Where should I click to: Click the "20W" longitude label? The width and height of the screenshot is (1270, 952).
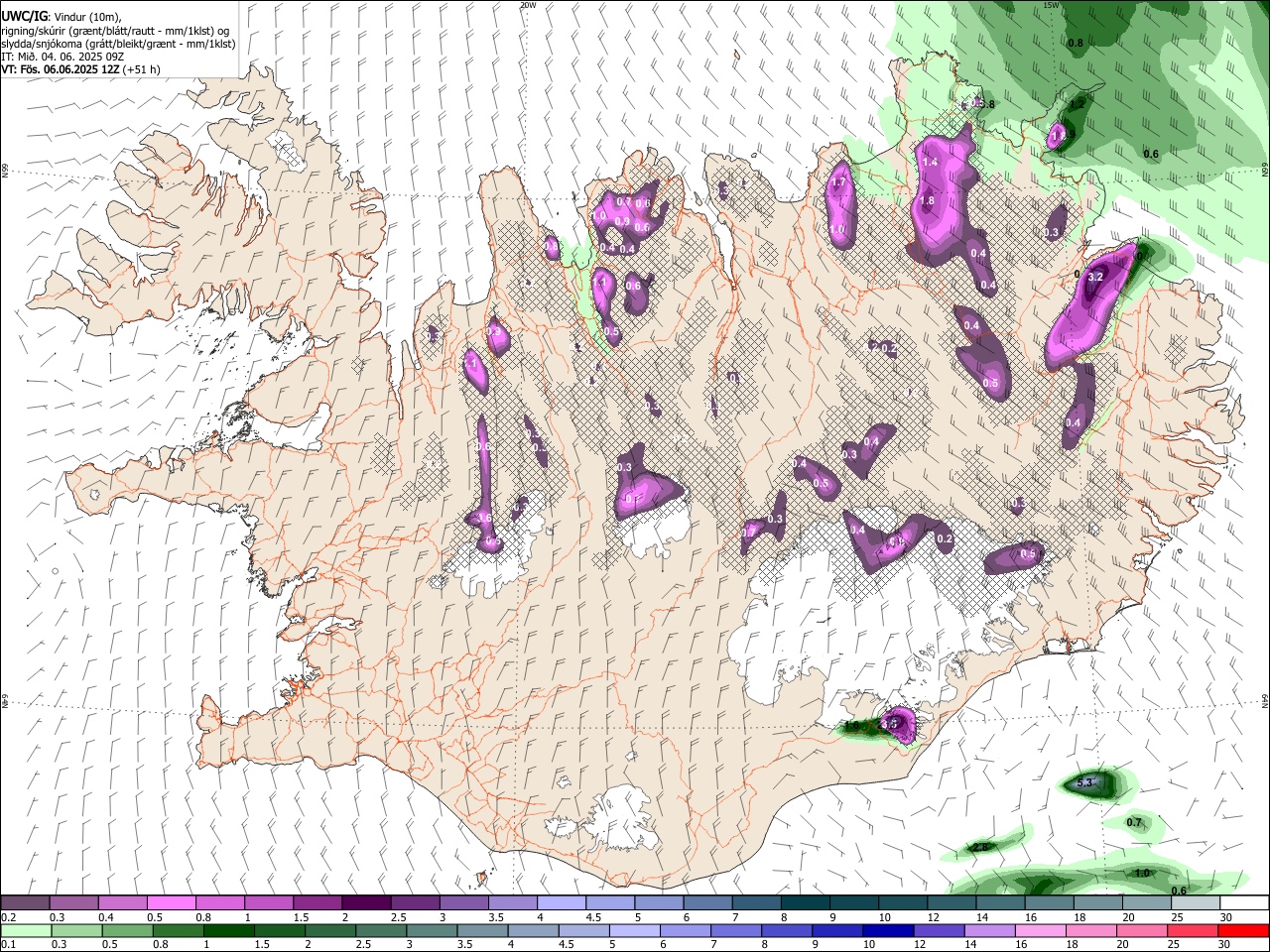coord(528,5)
